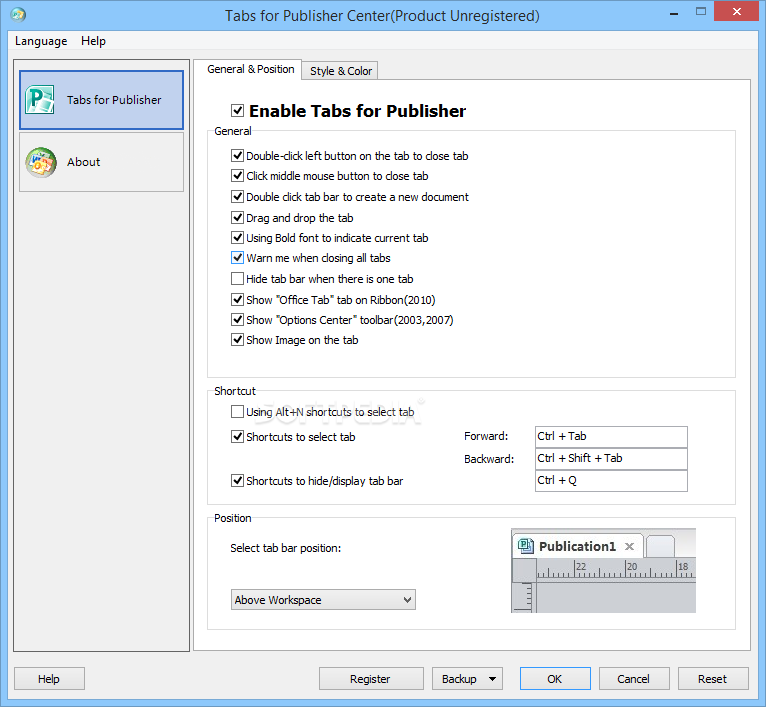Confirm settings with OK button
Screen dimensions: 766x707
[555, 679]
